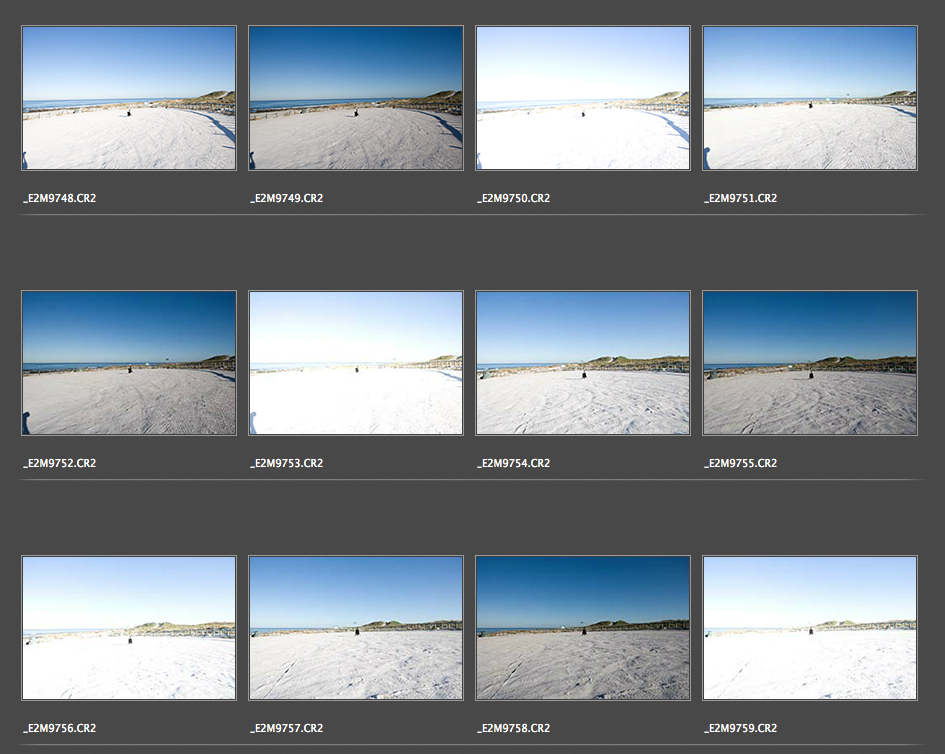Select the _E2M9751.CR2 filename label
Image resolution: width=945 pixels, height=754 pixels.
[740, 199]
